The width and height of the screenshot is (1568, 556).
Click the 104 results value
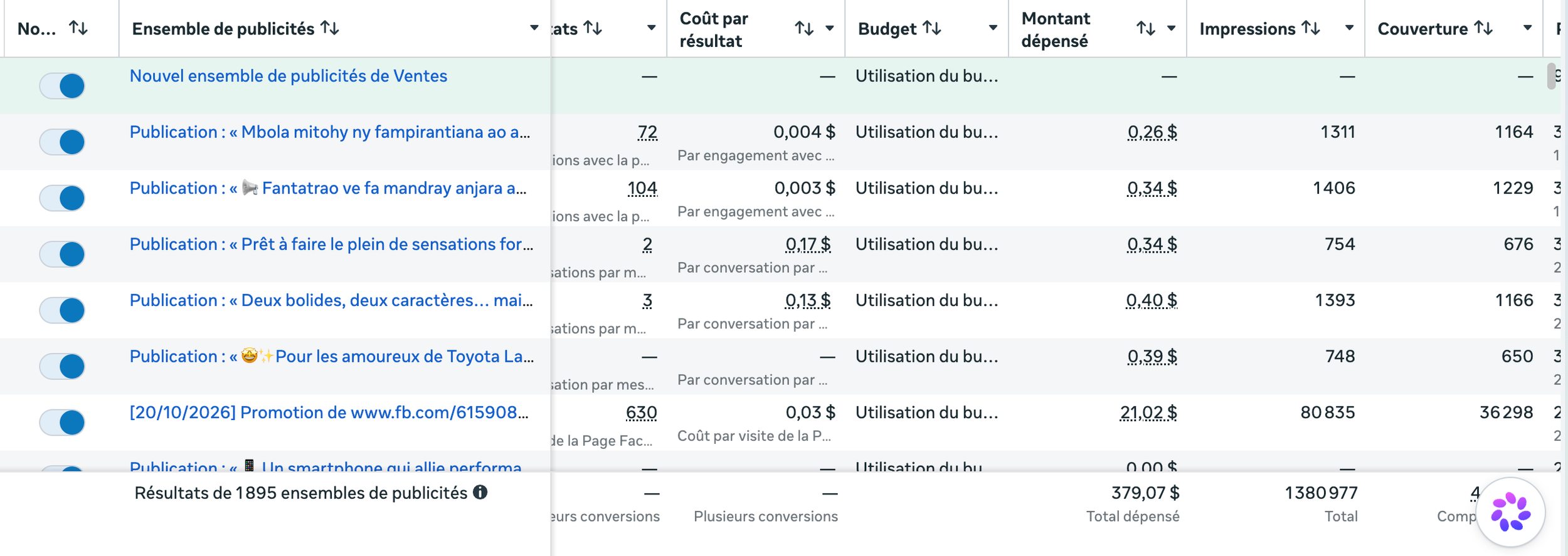[642, 188]
